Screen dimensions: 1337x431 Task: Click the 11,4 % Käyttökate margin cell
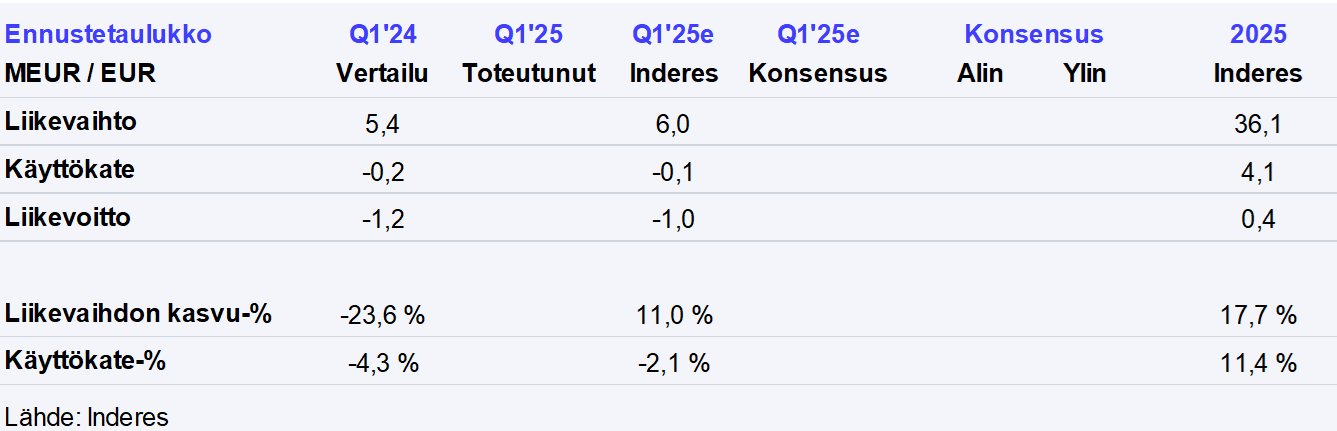tap(1257, 363)
